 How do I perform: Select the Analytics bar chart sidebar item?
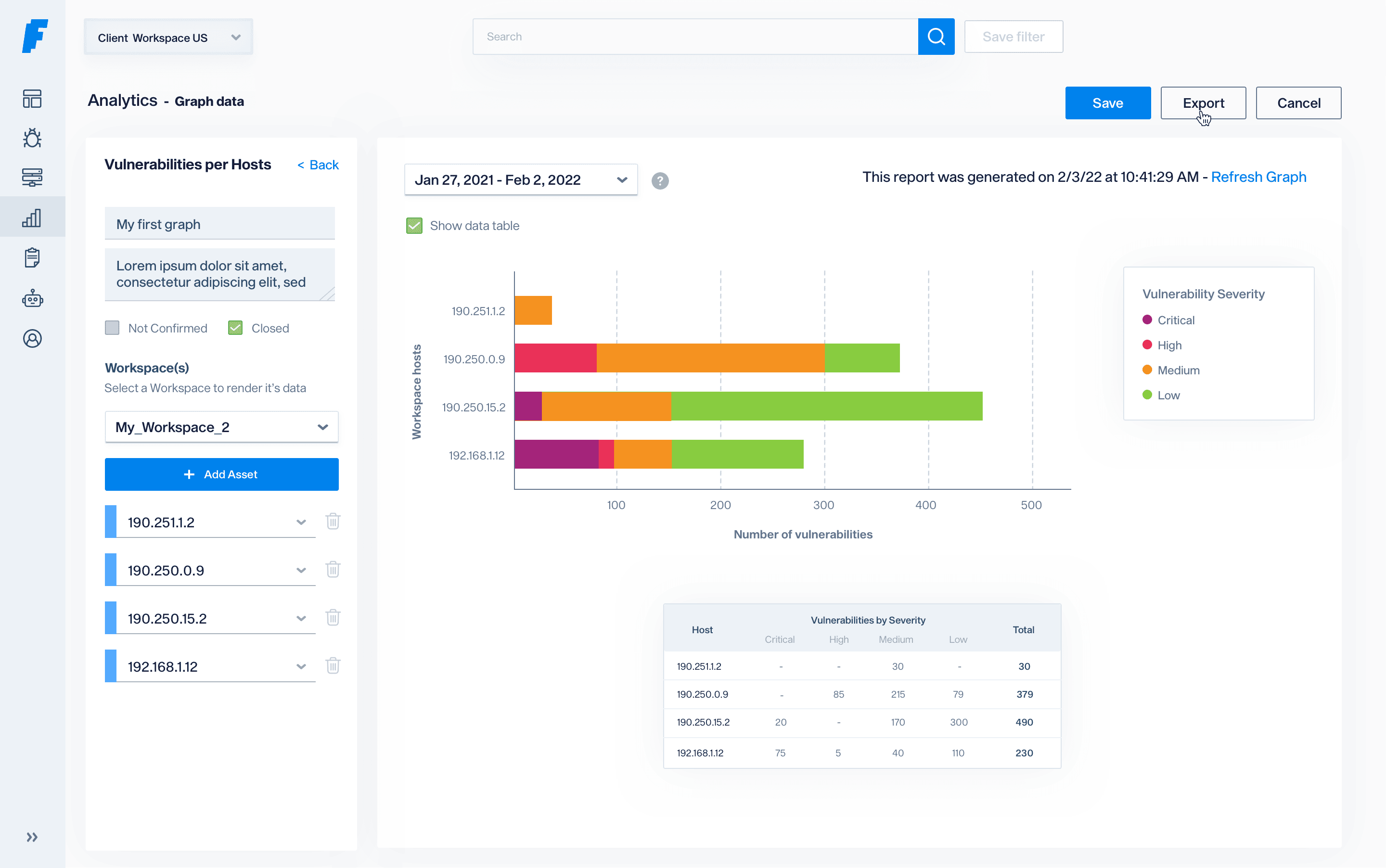pyautogui.click(x=32, y=217)
